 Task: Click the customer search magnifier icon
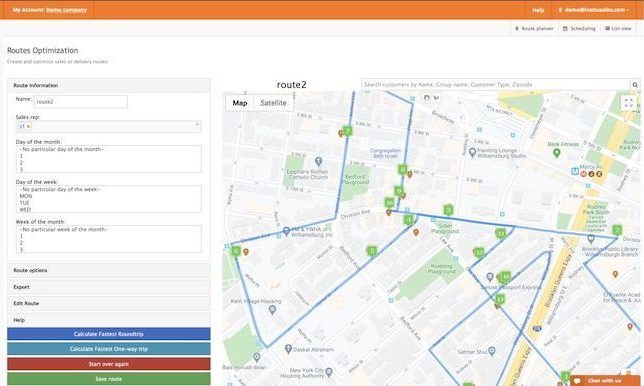point(635,85)
